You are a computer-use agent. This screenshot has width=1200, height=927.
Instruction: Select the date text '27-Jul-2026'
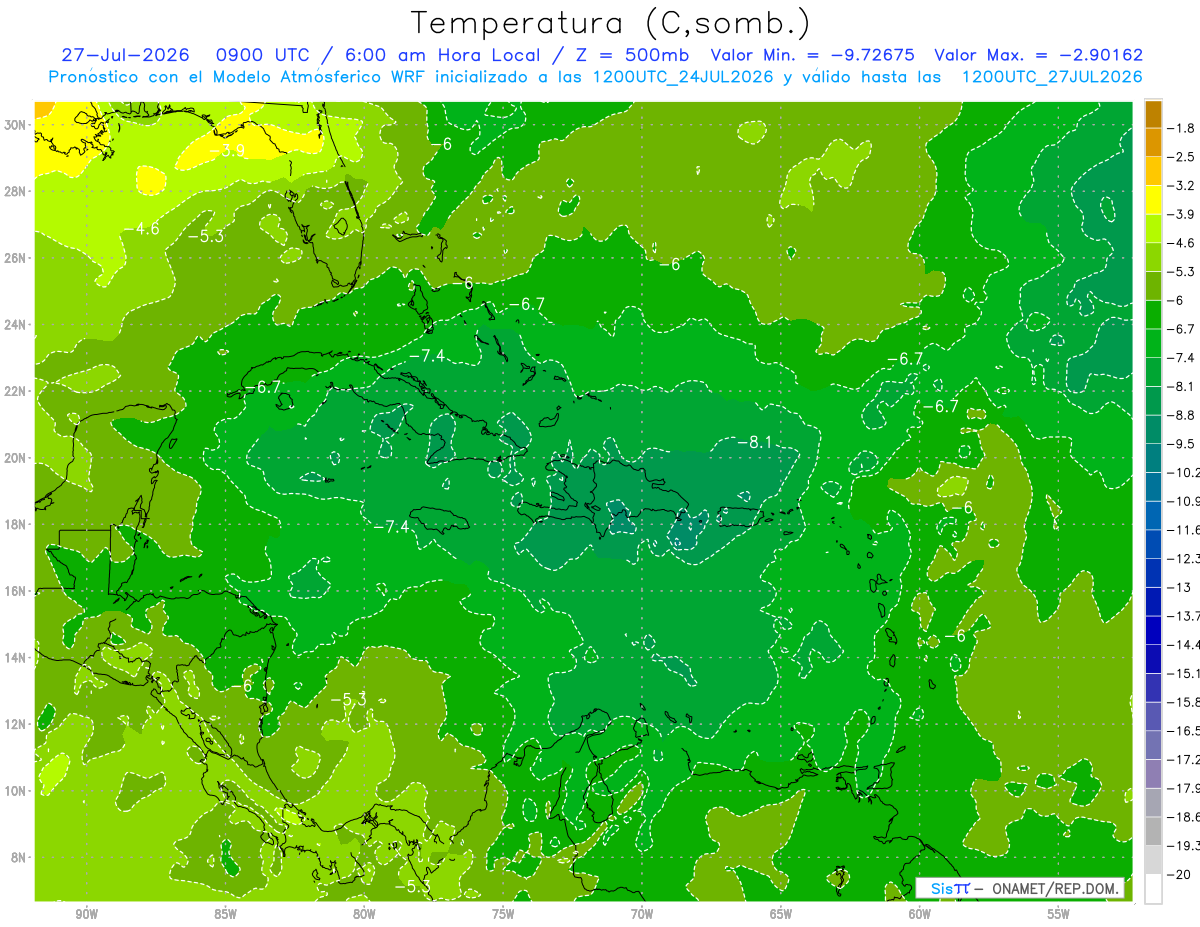point(125,55)
